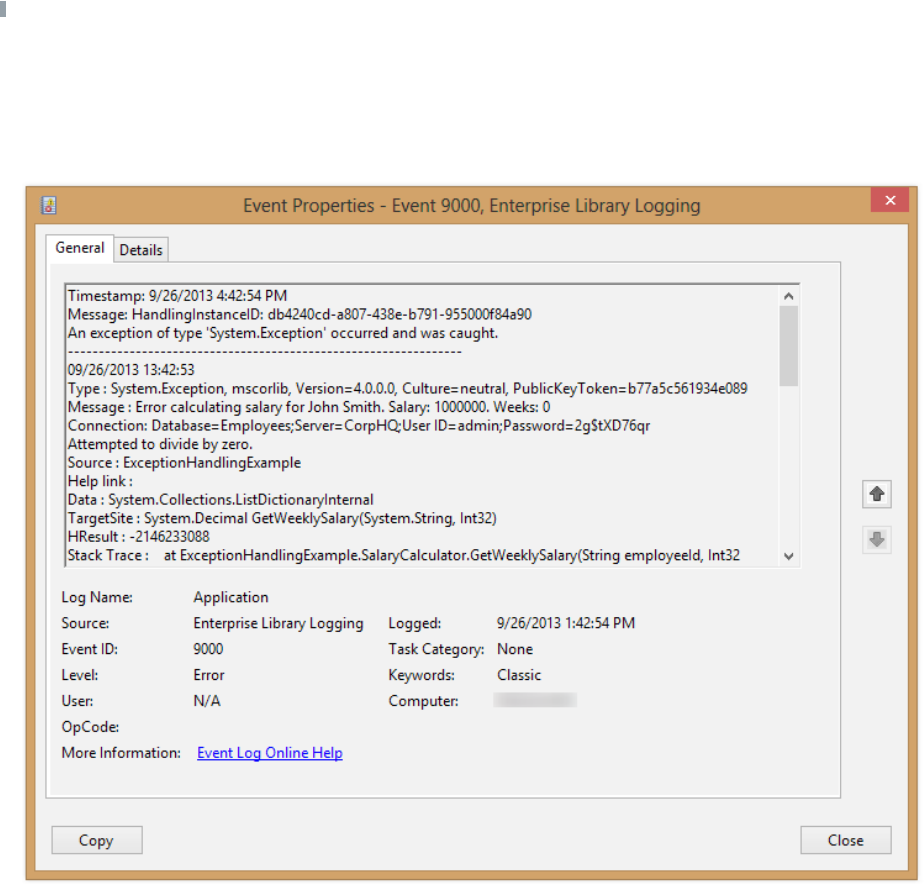Click Logged value 9/26/2013 1:42:54 PM

tap(566, 623)
